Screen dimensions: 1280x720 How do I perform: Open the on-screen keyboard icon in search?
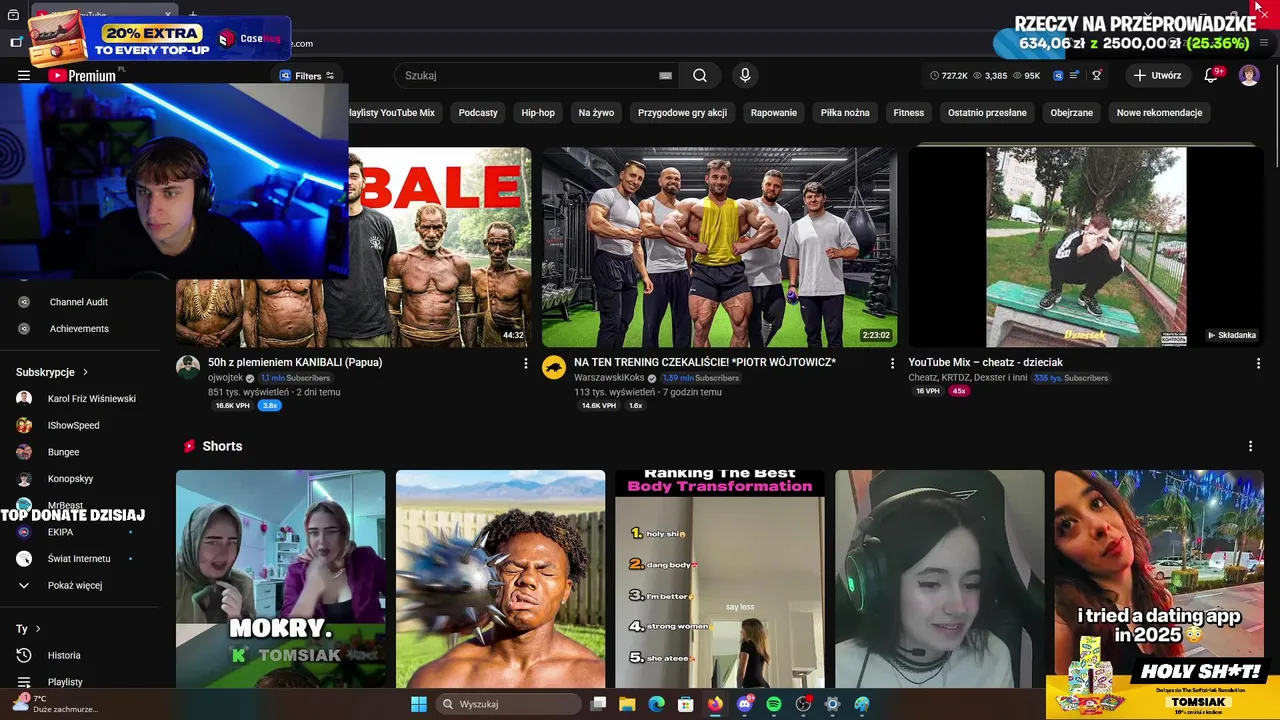pos(665,75)
